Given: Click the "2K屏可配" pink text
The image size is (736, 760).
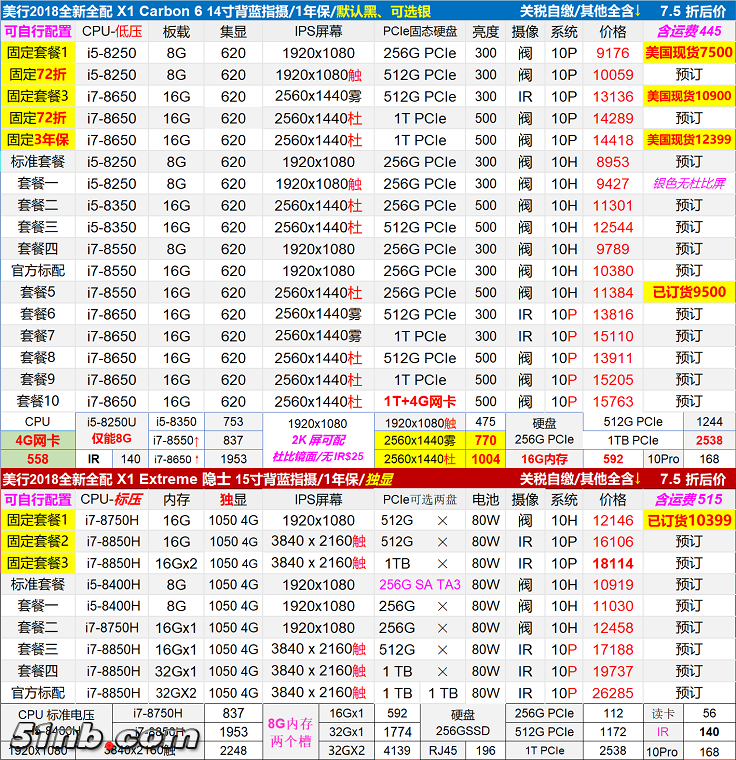Looking at the screenshot, I should point(318,440).
